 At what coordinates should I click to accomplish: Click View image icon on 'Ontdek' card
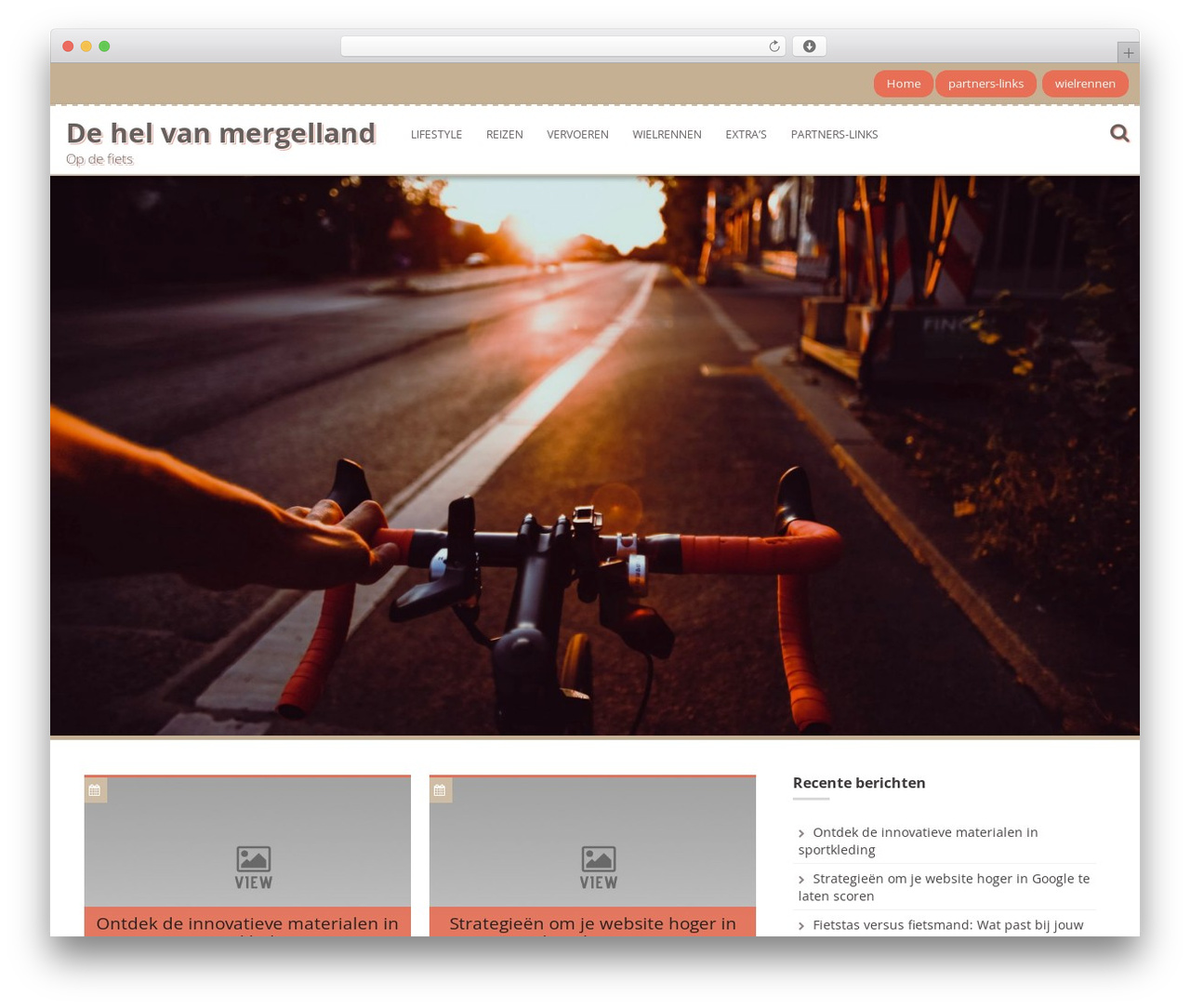pos(253,868)
